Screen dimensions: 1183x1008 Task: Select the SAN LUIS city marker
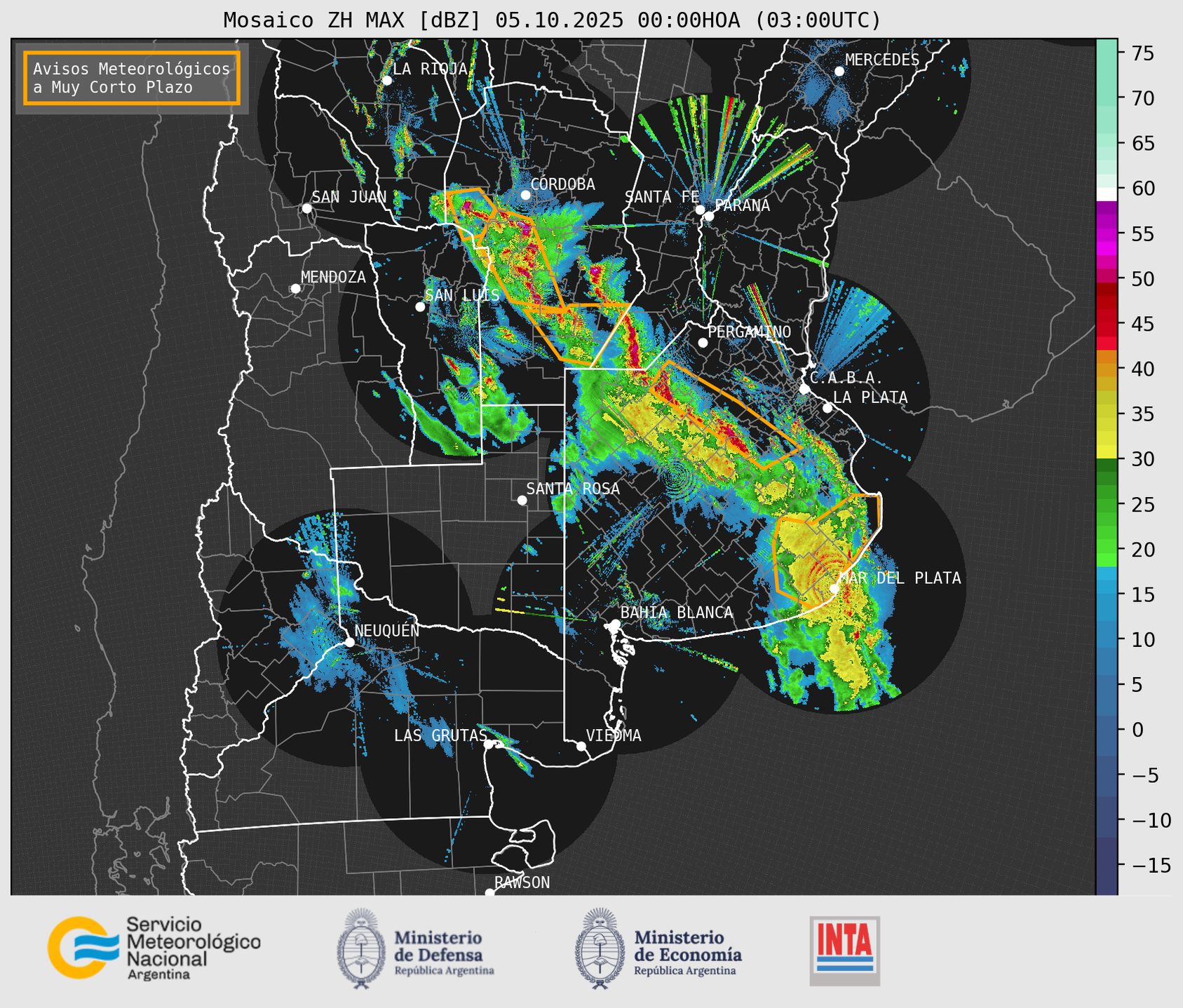pos(420,307)
